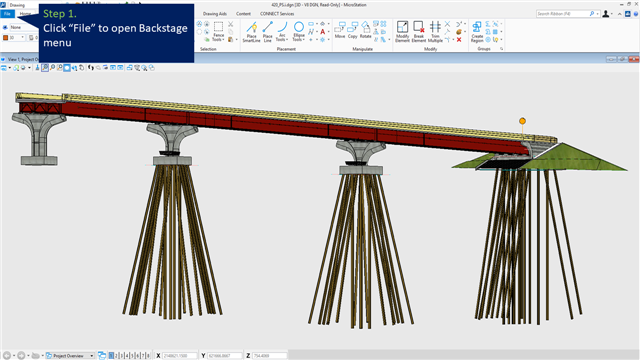Expand the Groups dialog launcher
The image size is (640, 360).
[501, 49]
